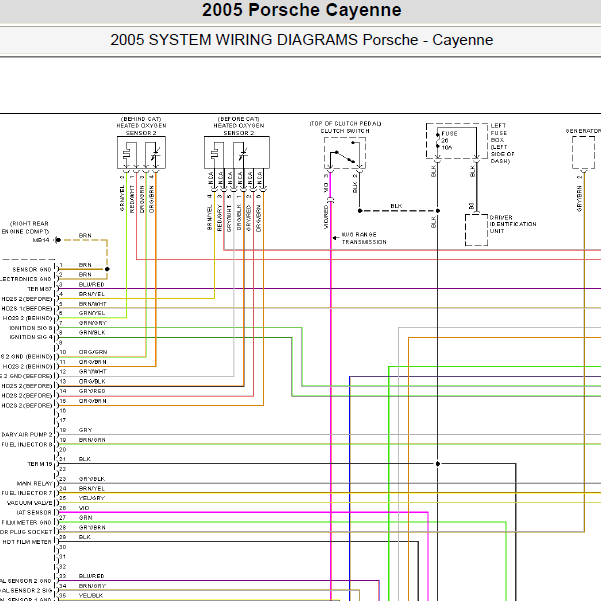Click the 'BRN/GRY' wire label at pin 34
Image resolution: width=601 pixels, height=601 pixels.
(92, 586)
